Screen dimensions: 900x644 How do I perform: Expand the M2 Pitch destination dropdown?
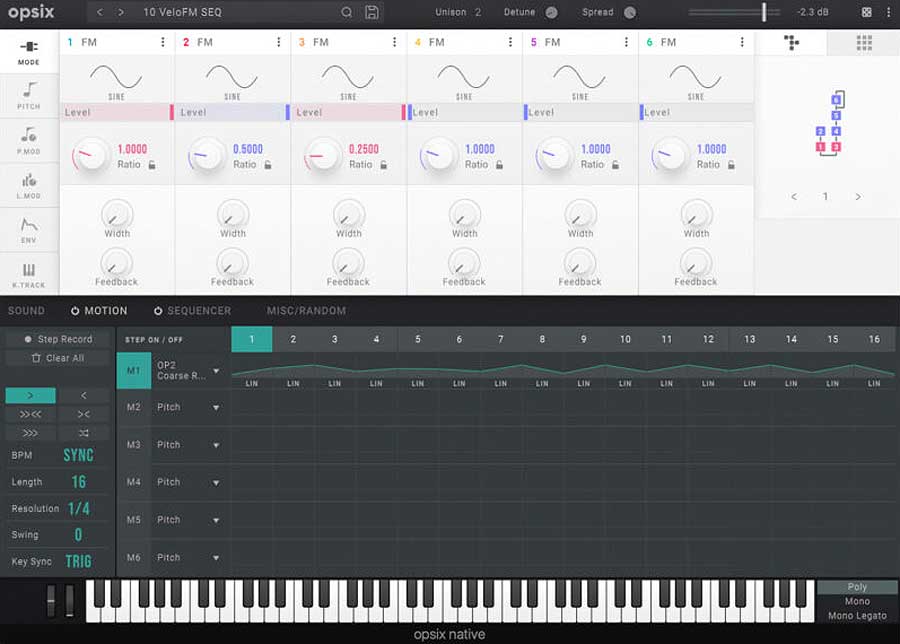216,408
